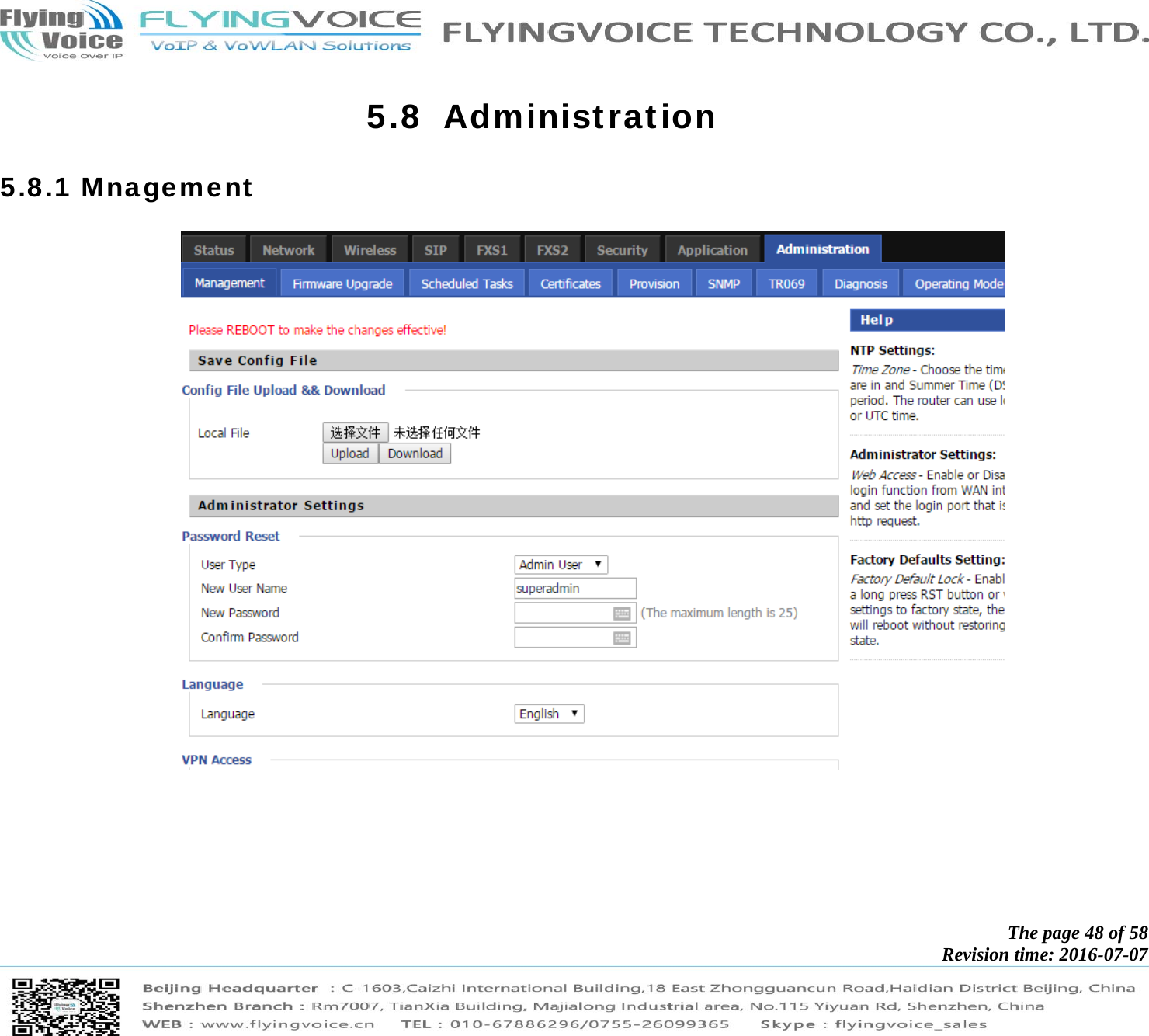Image resolution: width=1149 pixels, height=1036 pixels.
Task: Click keyboard icon in New Password field
Action: (x=622, y=614)
